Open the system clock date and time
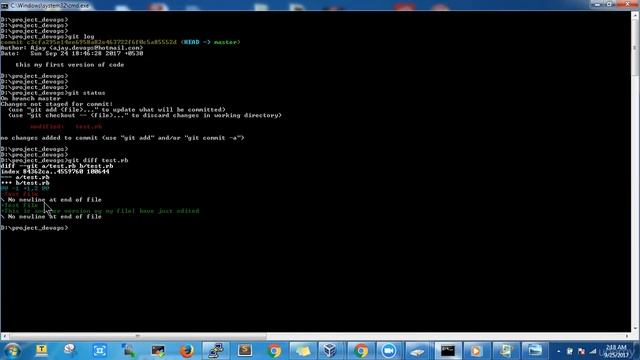Viewport: 640px width, 360px height. [616, 351]
